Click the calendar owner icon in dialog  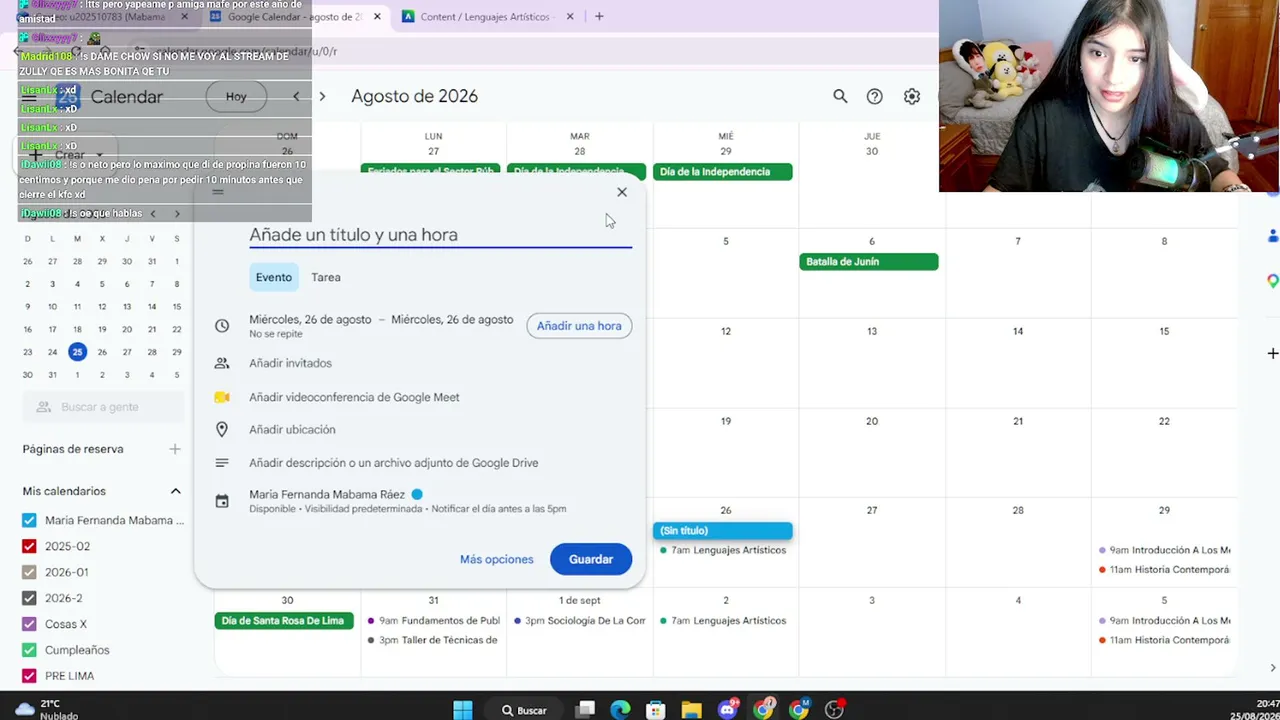222,501
